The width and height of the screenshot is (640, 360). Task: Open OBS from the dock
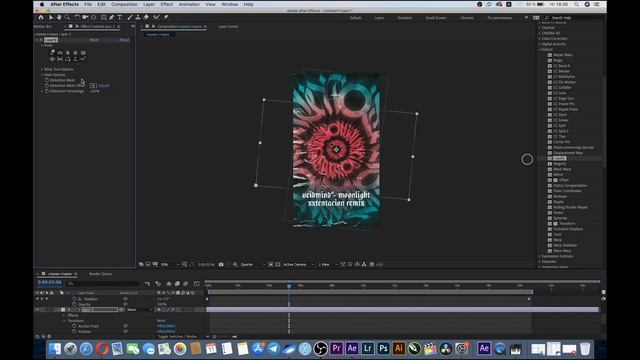(320, 349)
